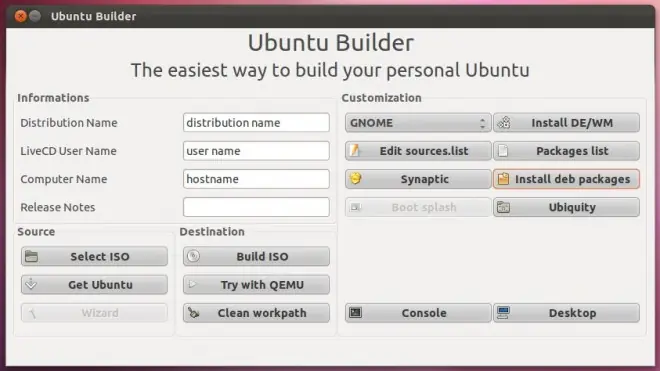
Task: Focus the Computer Name hostname field
Action: coord(256,179)
